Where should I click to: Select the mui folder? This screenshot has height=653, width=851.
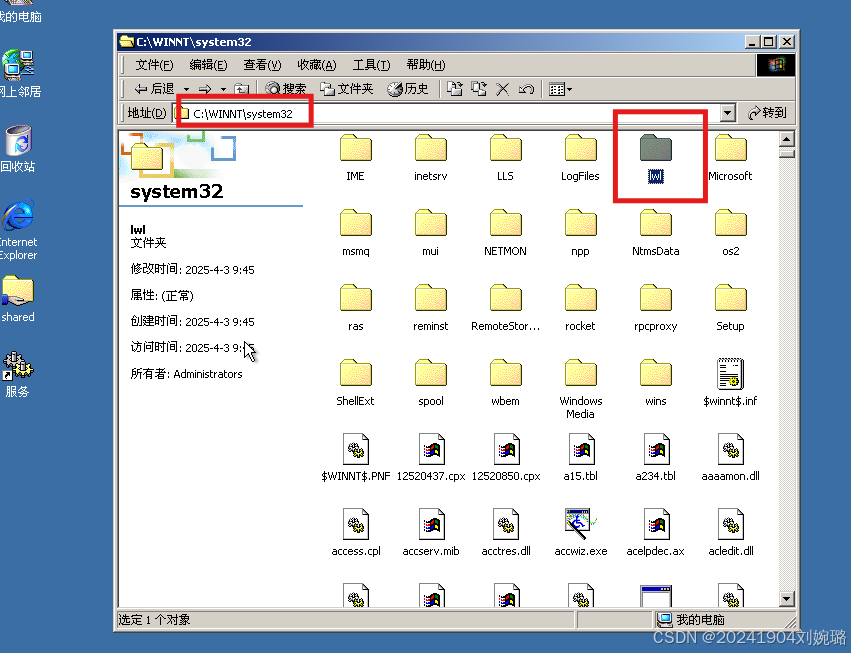point(430,232)
